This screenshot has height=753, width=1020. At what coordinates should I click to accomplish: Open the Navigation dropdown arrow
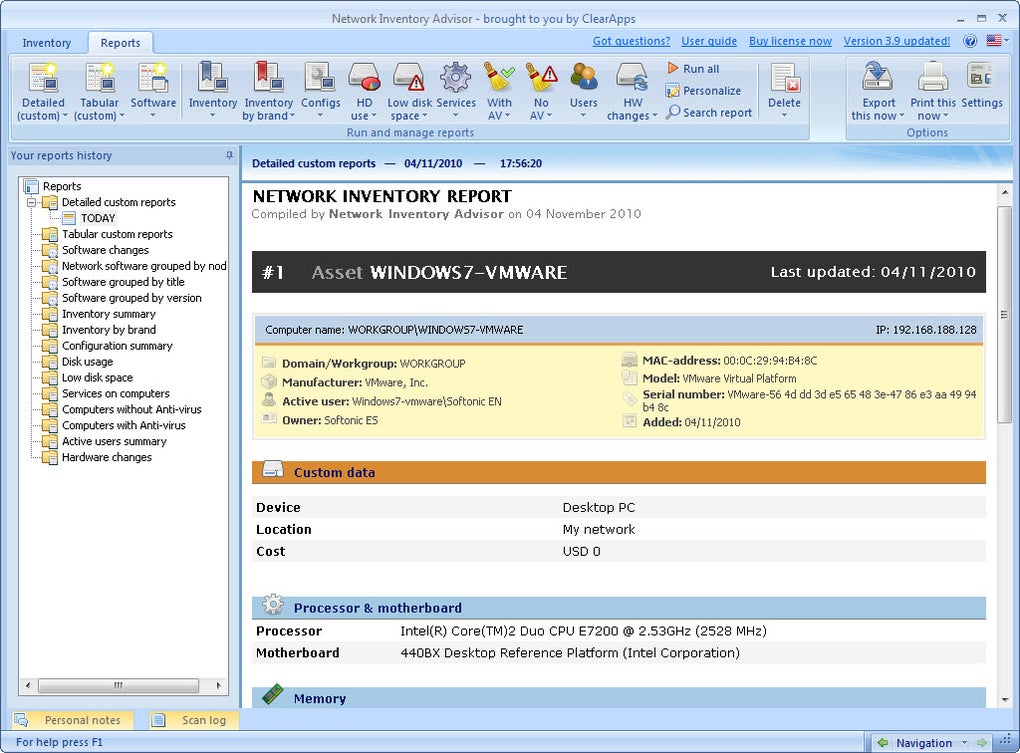(x=964, y=743)
